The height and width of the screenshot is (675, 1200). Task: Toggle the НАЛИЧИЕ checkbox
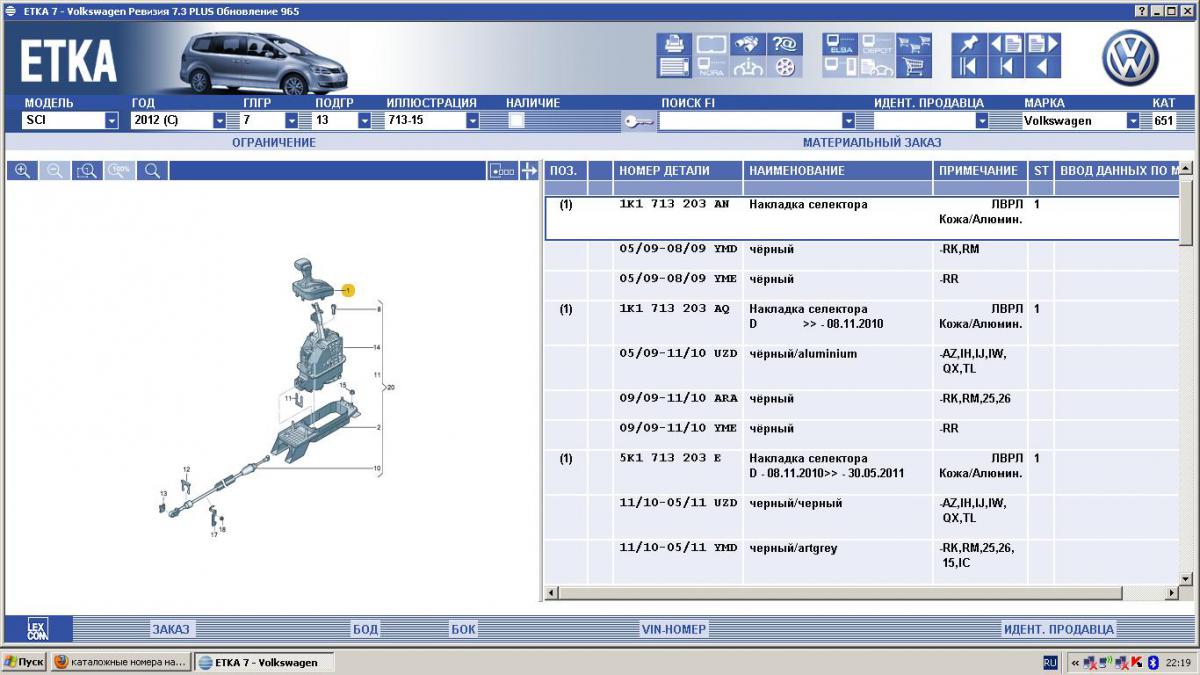click(x=517, y=121)
